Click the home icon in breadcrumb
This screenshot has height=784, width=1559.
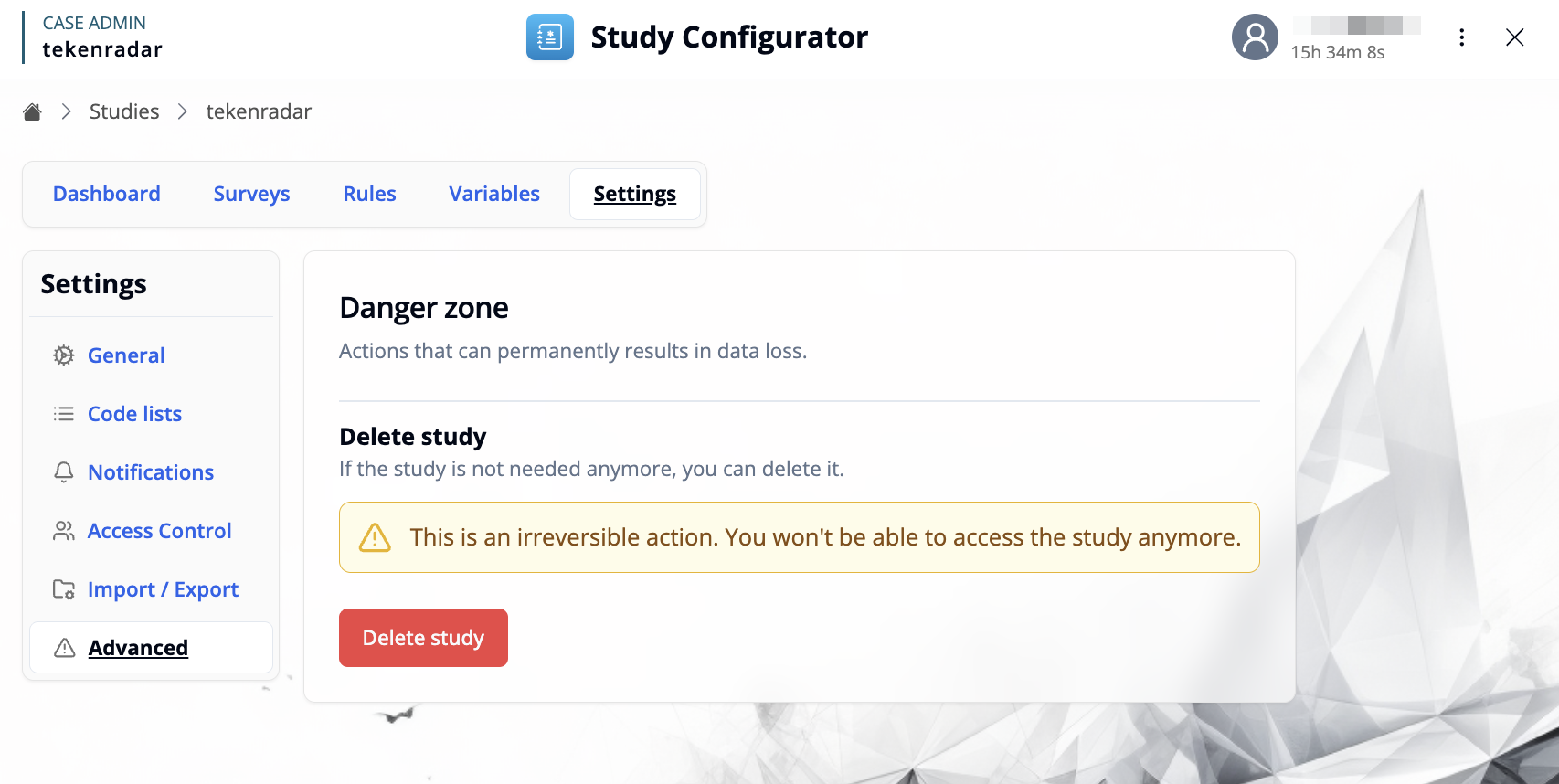32,111
